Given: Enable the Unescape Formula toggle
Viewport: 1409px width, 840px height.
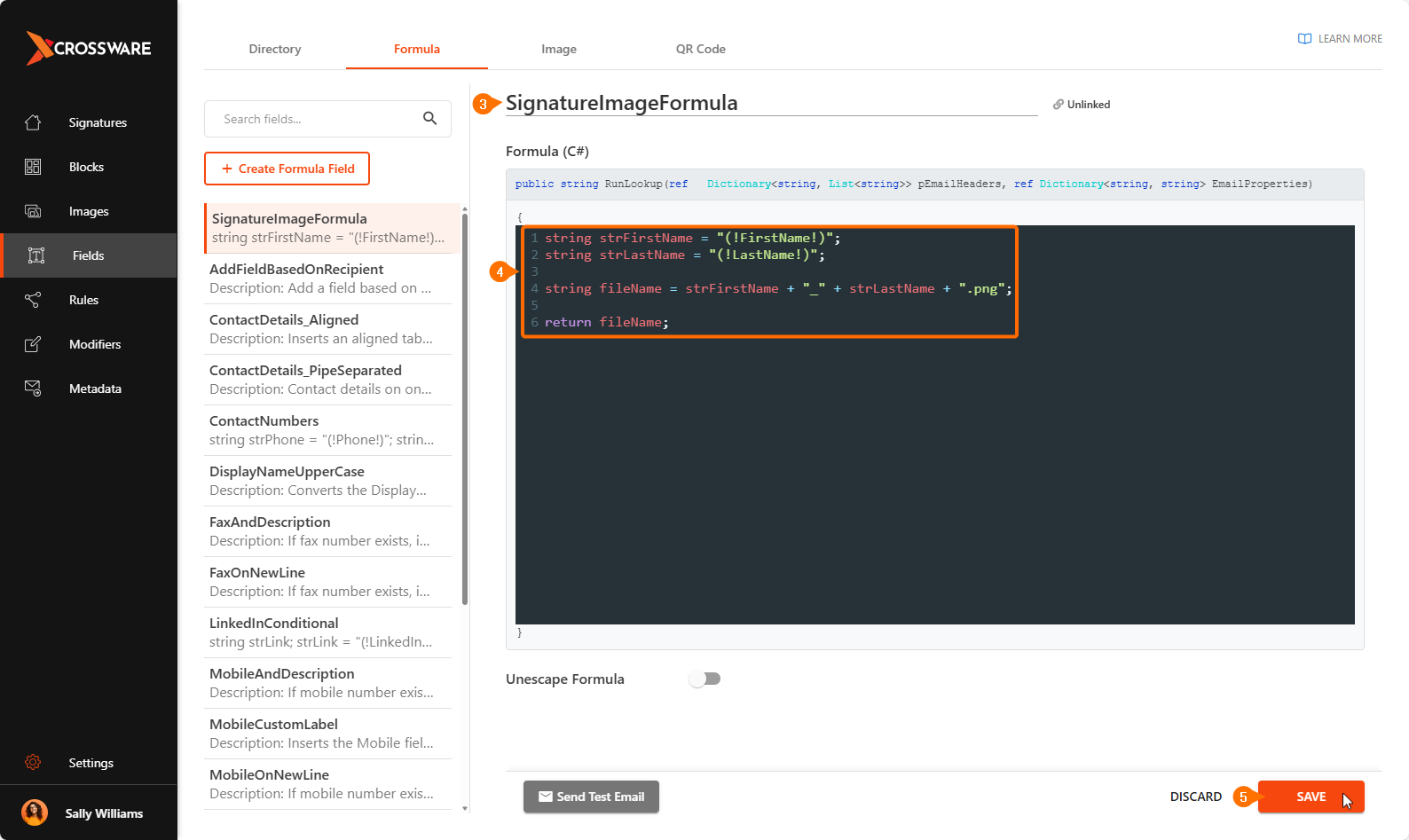Looking at the screenshot, I should [x=705, y=679].
